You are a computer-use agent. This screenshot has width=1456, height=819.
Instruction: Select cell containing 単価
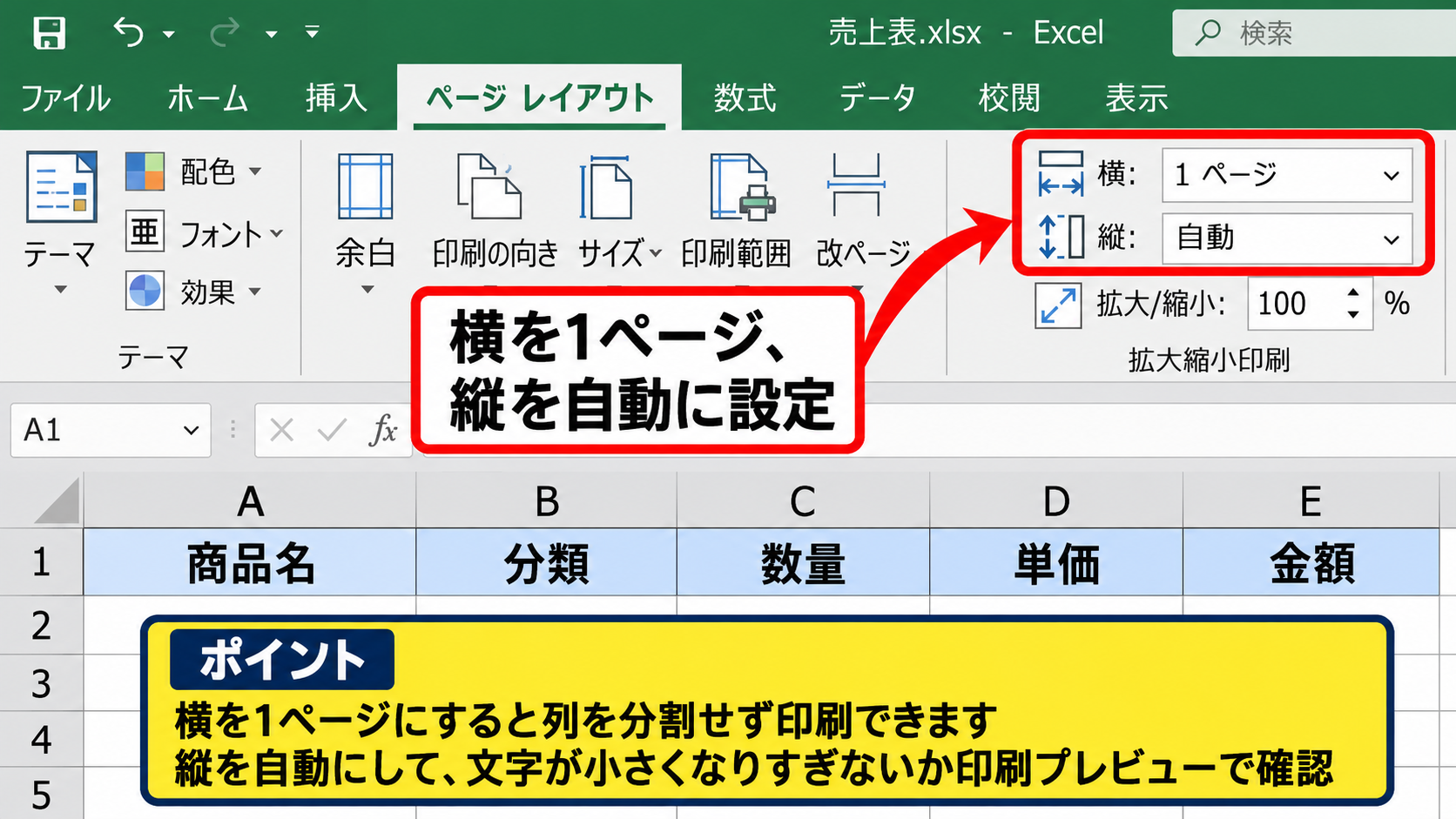(x=1056, y=562)
